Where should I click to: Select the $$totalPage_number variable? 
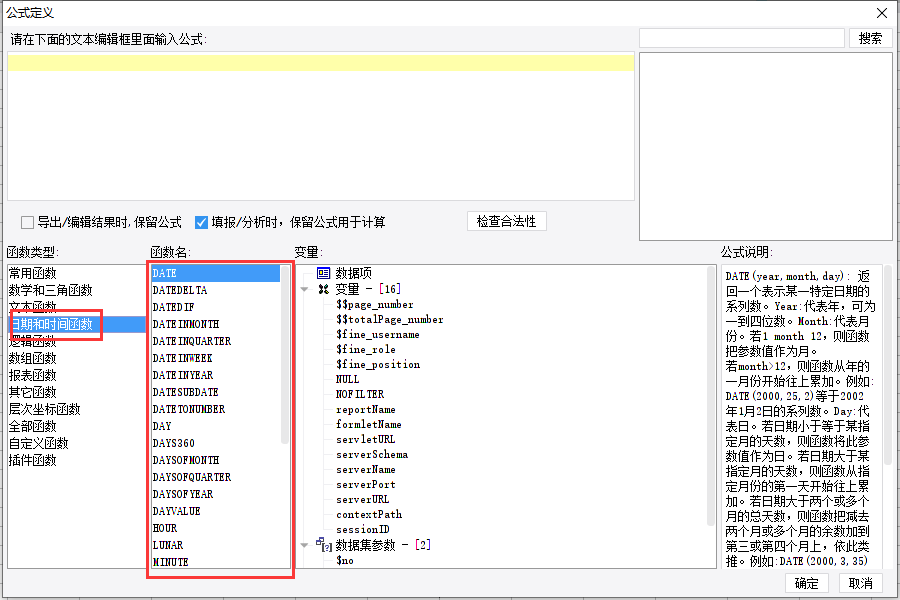pos(390,320)
